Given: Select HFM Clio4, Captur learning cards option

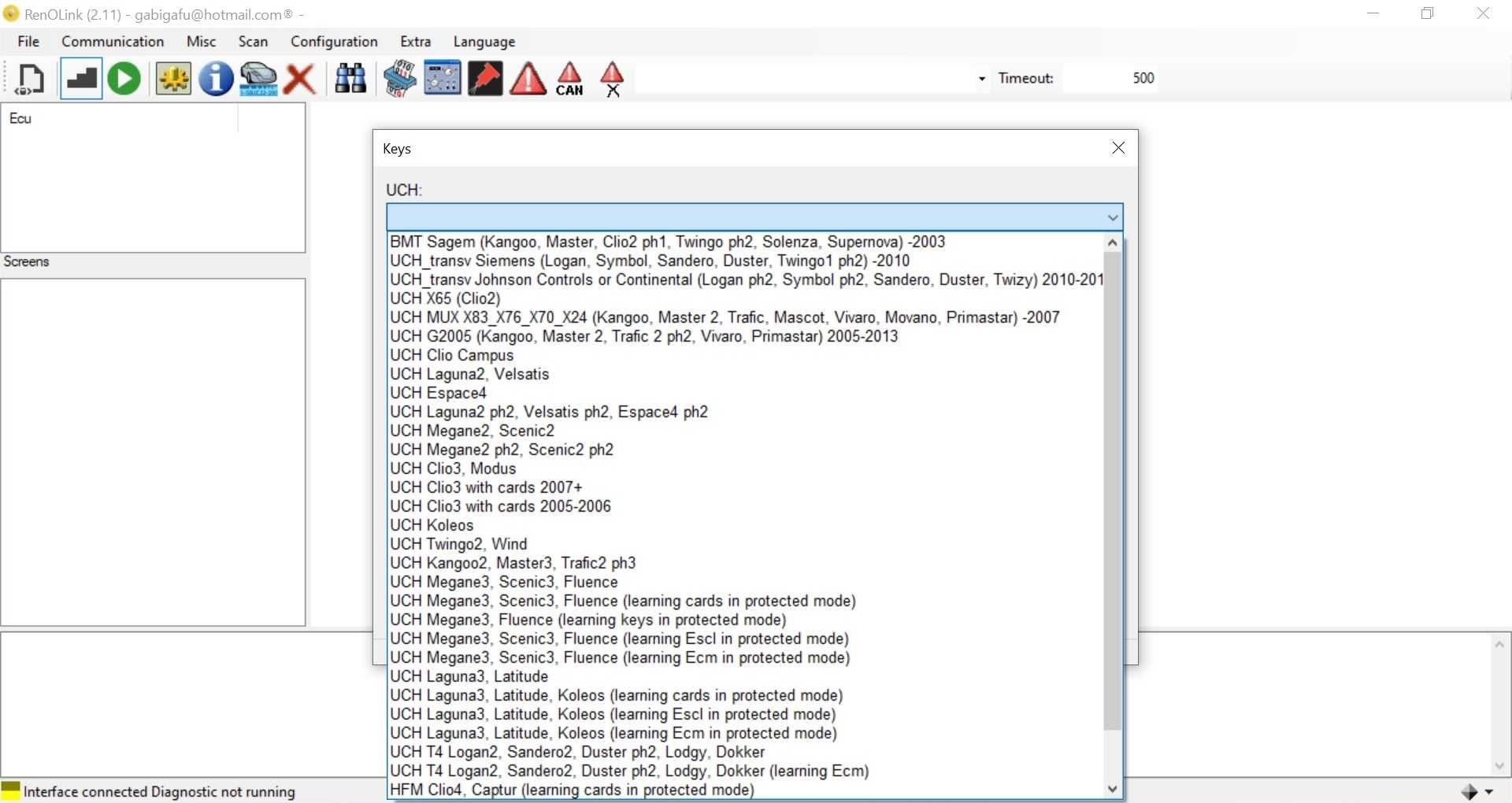Looking at the screenshot, I should point(746,790).
